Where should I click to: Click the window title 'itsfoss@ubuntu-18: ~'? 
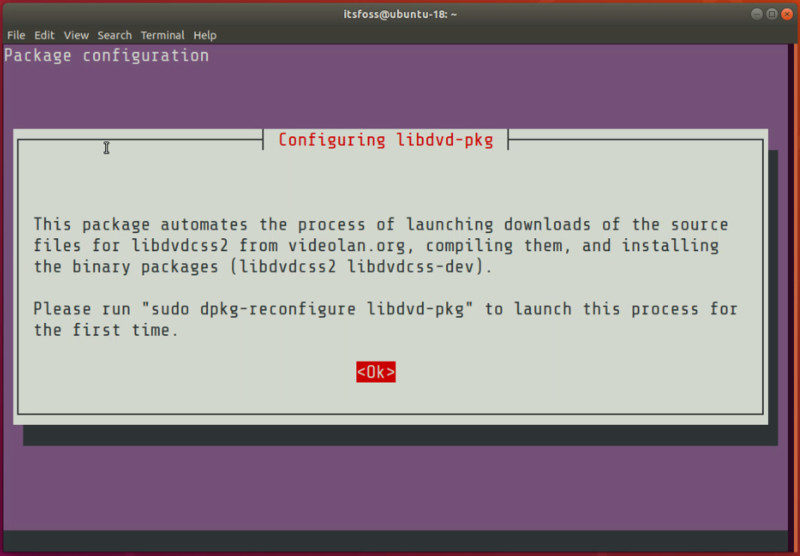click(x=400, y=14)
